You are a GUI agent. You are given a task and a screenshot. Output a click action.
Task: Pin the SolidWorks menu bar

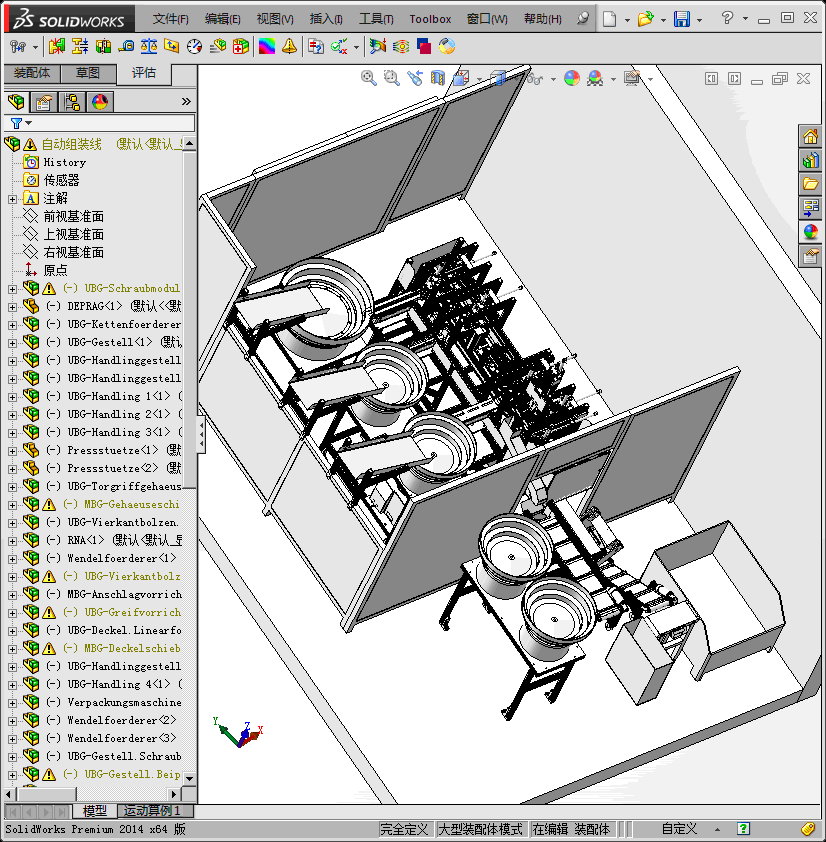[583, 19]
